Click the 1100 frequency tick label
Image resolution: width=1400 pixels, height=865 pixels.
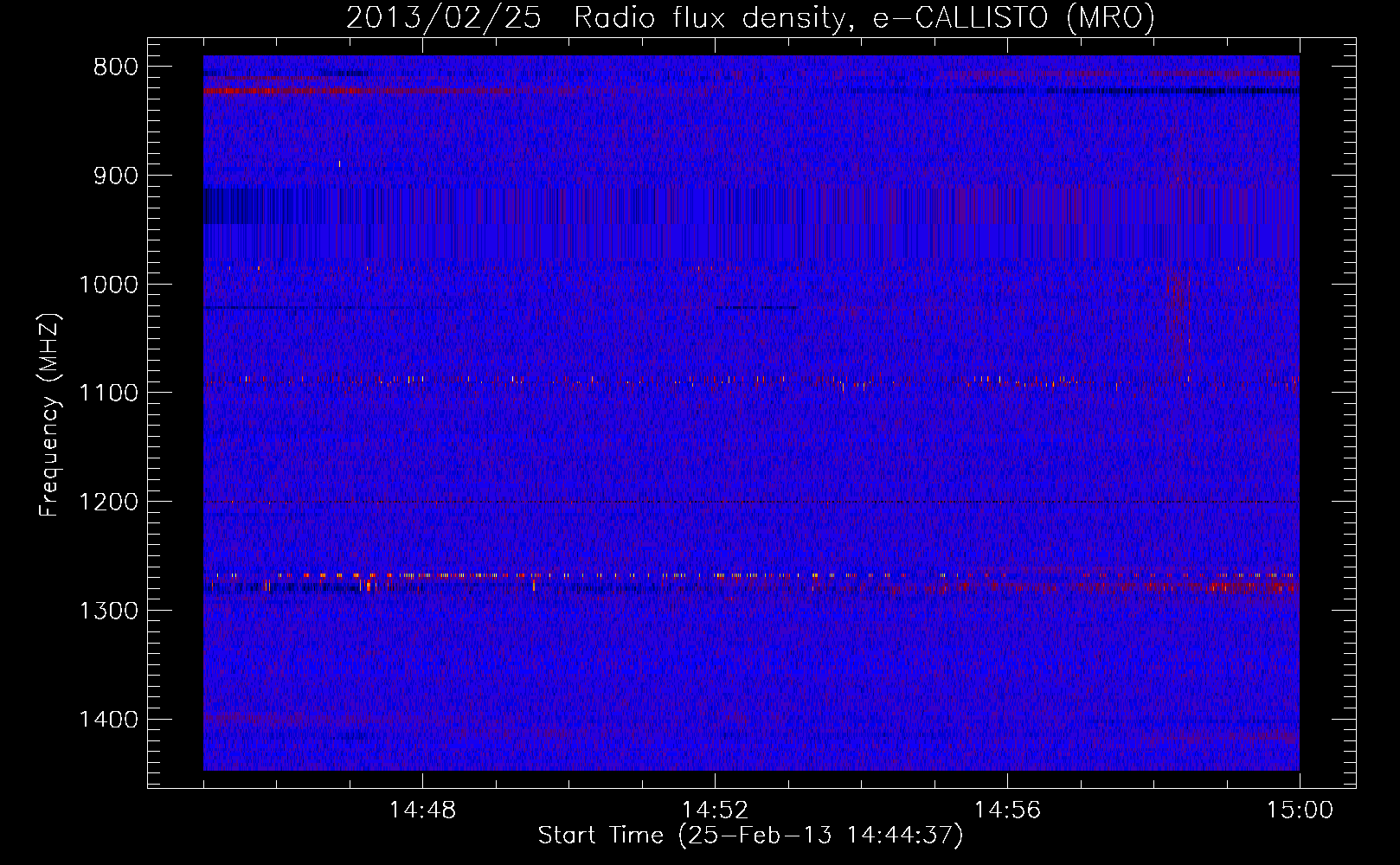pos(107,394)
